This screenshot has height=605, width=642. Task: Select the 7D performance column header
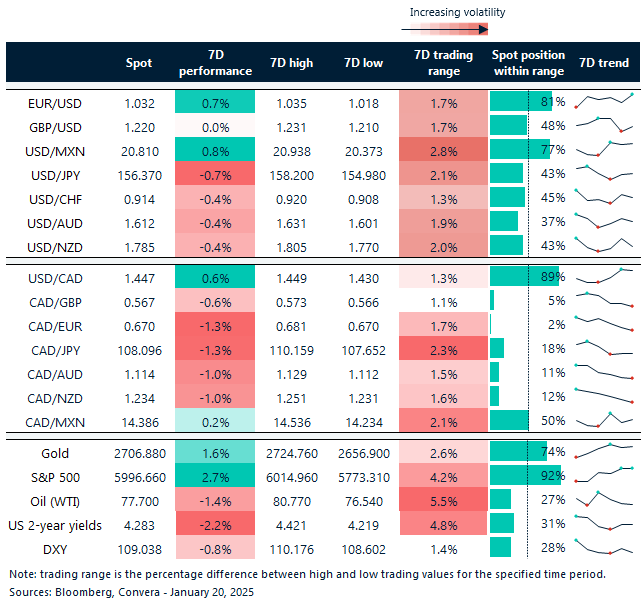click(x=214, y=63)
